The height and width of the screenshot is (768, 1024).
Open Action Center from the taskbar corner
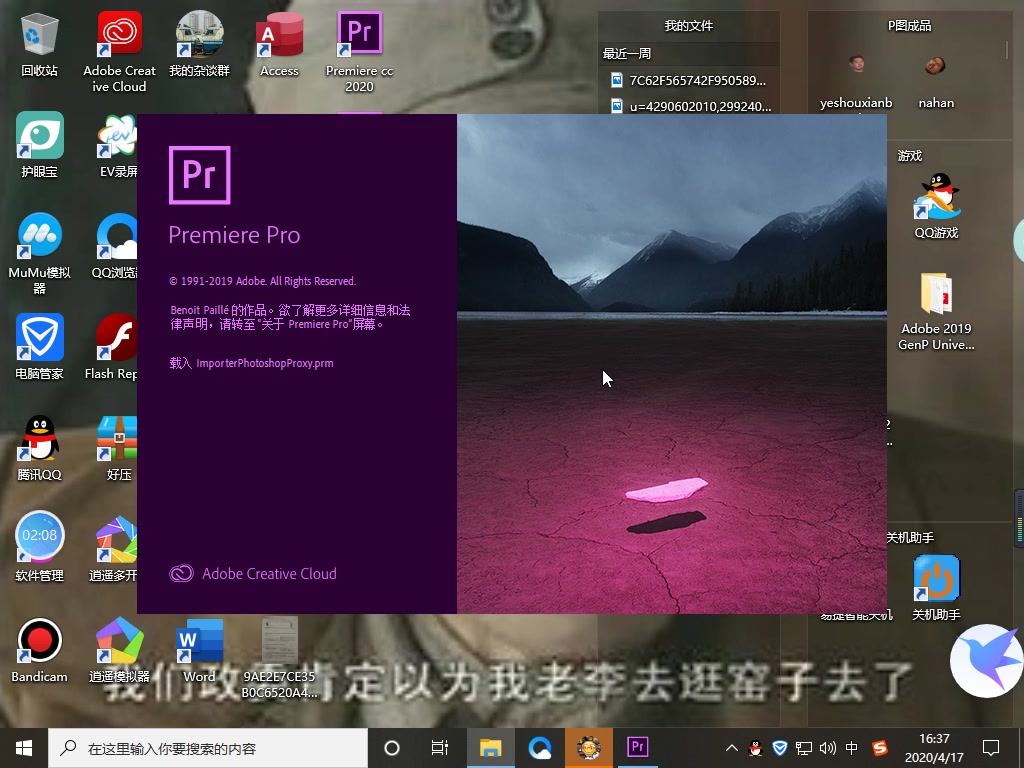(x=989, y=747)
